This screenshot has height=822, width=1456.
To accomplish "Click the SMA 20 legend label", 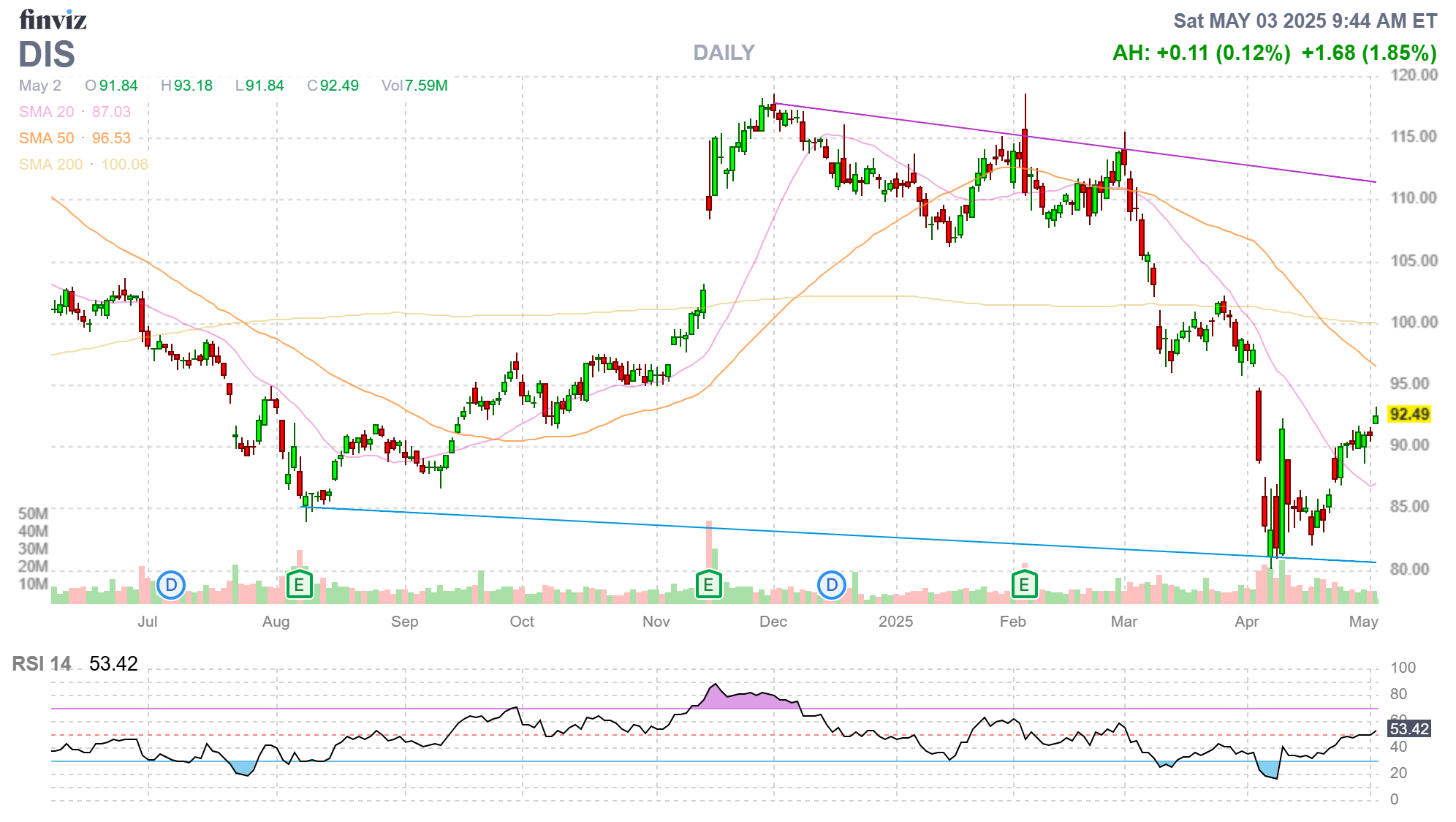I will pyautogui.click(x=46, y=112).
